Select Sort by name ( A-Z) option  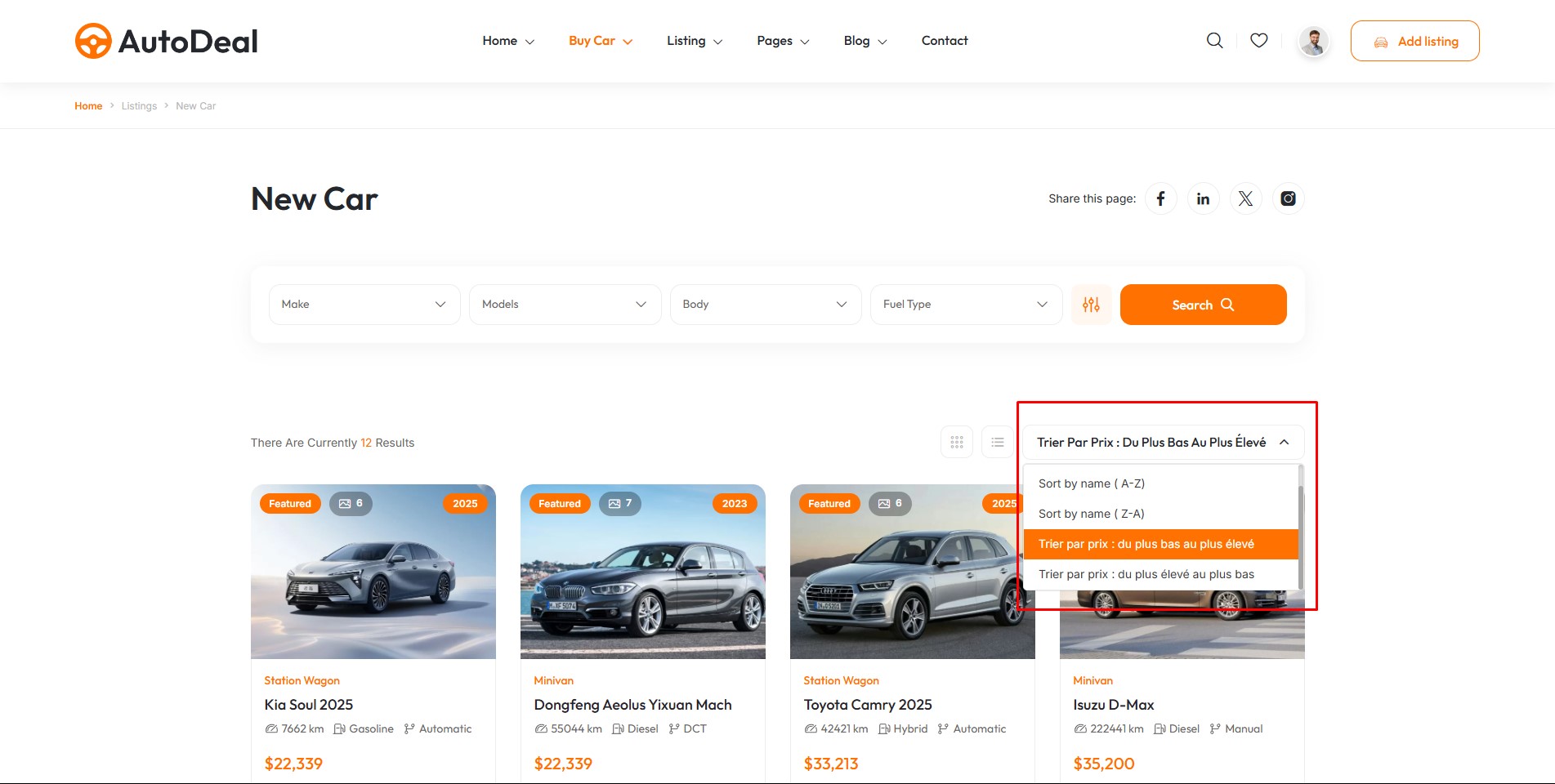coord(1160,483)
